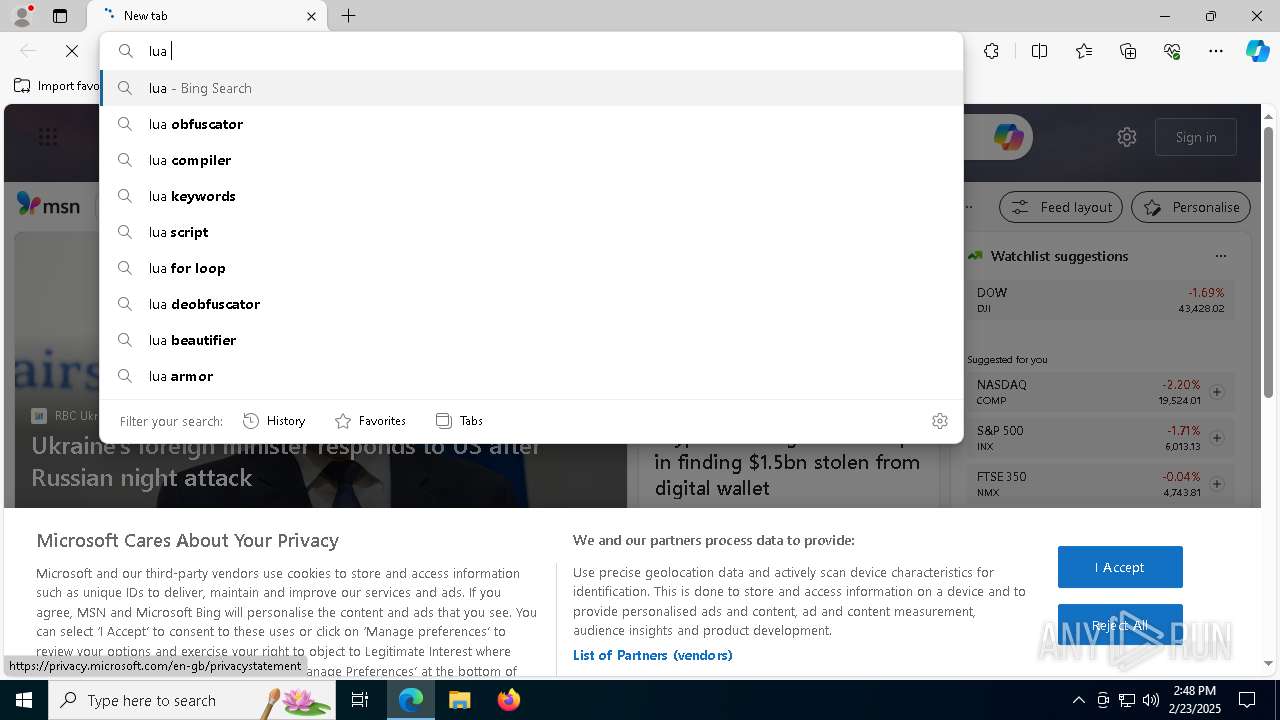This screenshot has width=1280, height=720.
Task: Open Firefox taskbar icon
Action: tap(508, 700)
